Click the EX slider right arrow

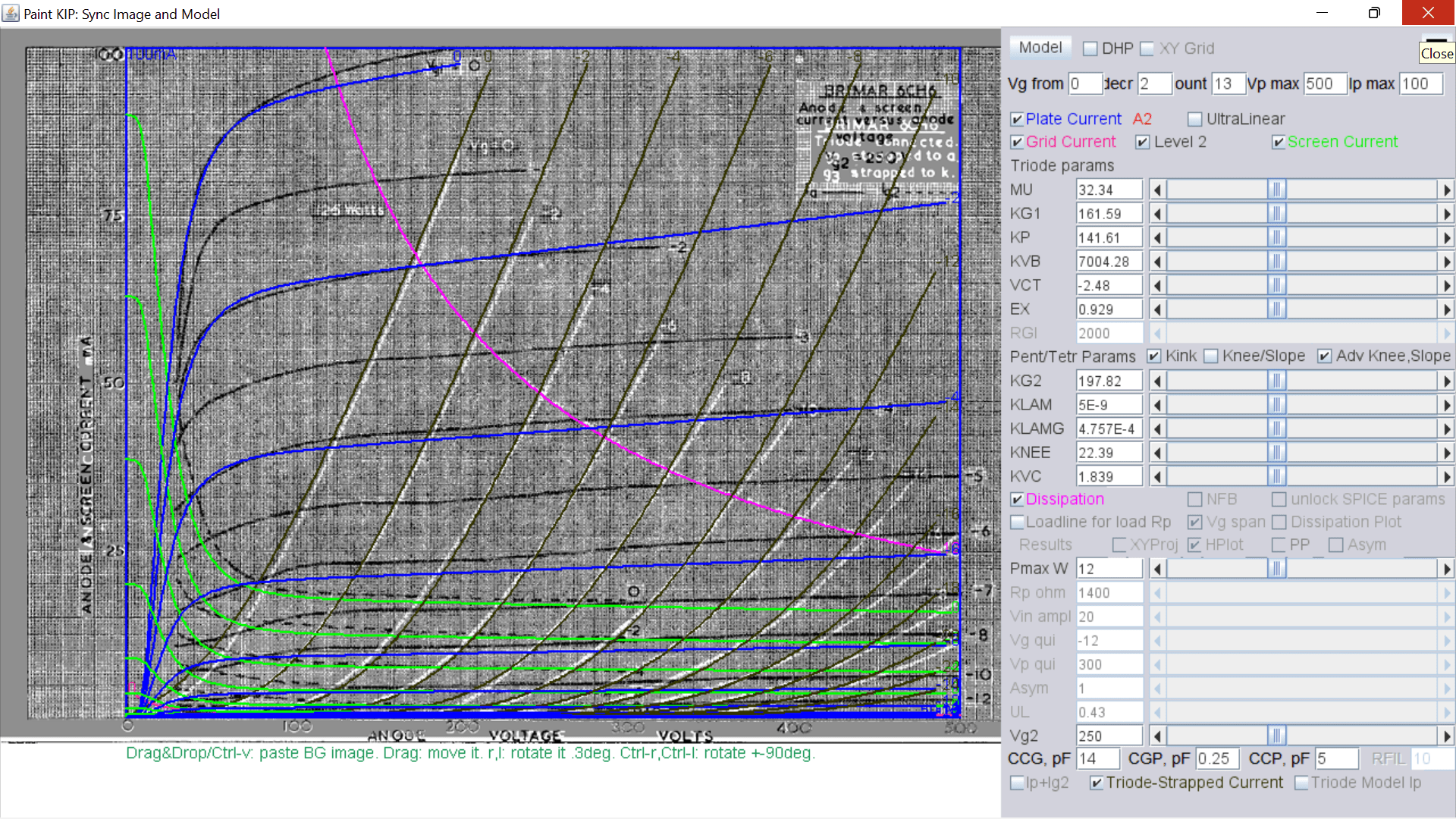pyautogui.click(x=1446, y=309)
